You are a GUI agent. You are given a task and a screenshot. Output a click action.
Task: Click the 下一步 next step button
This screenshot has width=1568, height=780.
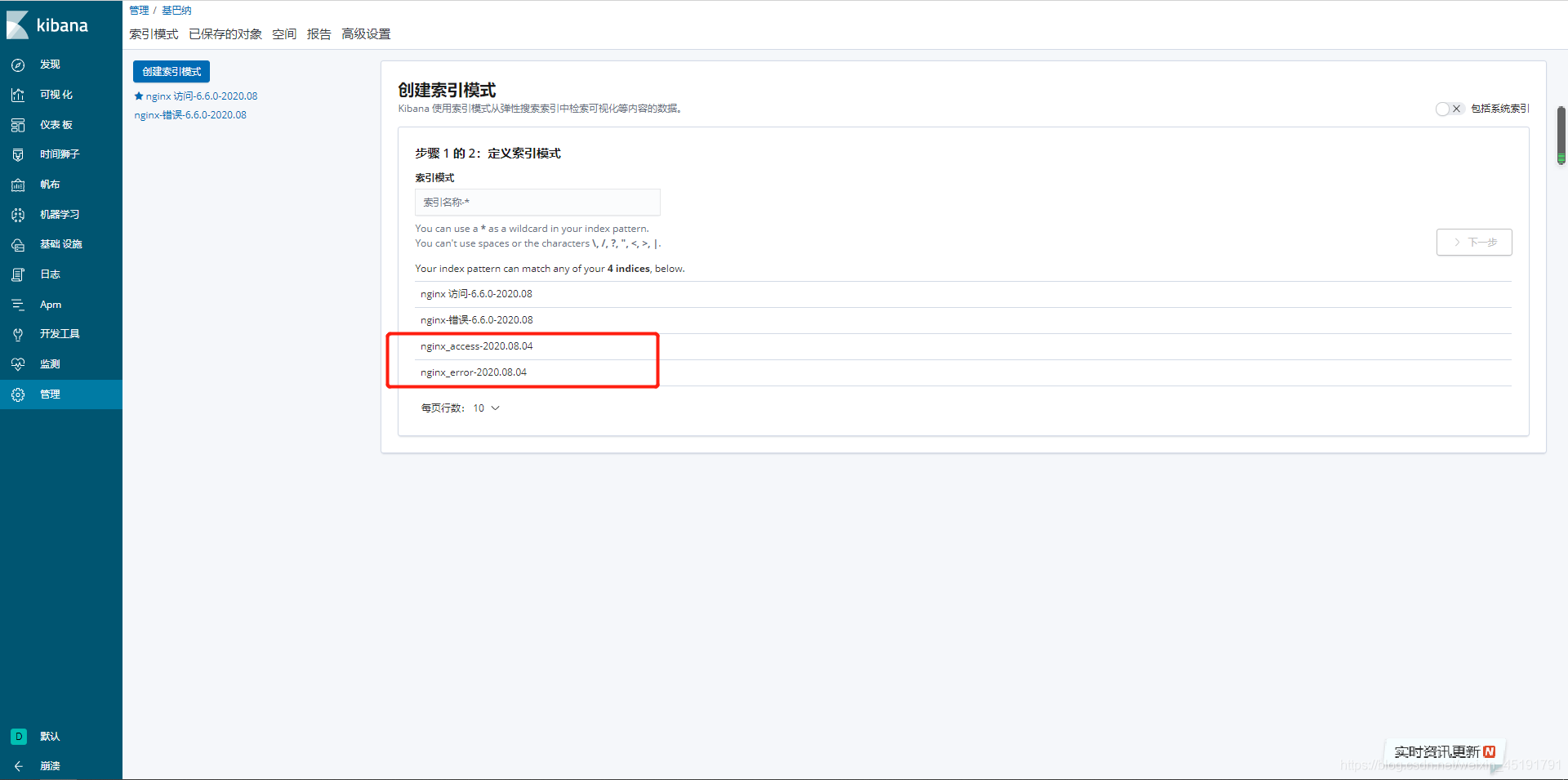point(1474,243)
